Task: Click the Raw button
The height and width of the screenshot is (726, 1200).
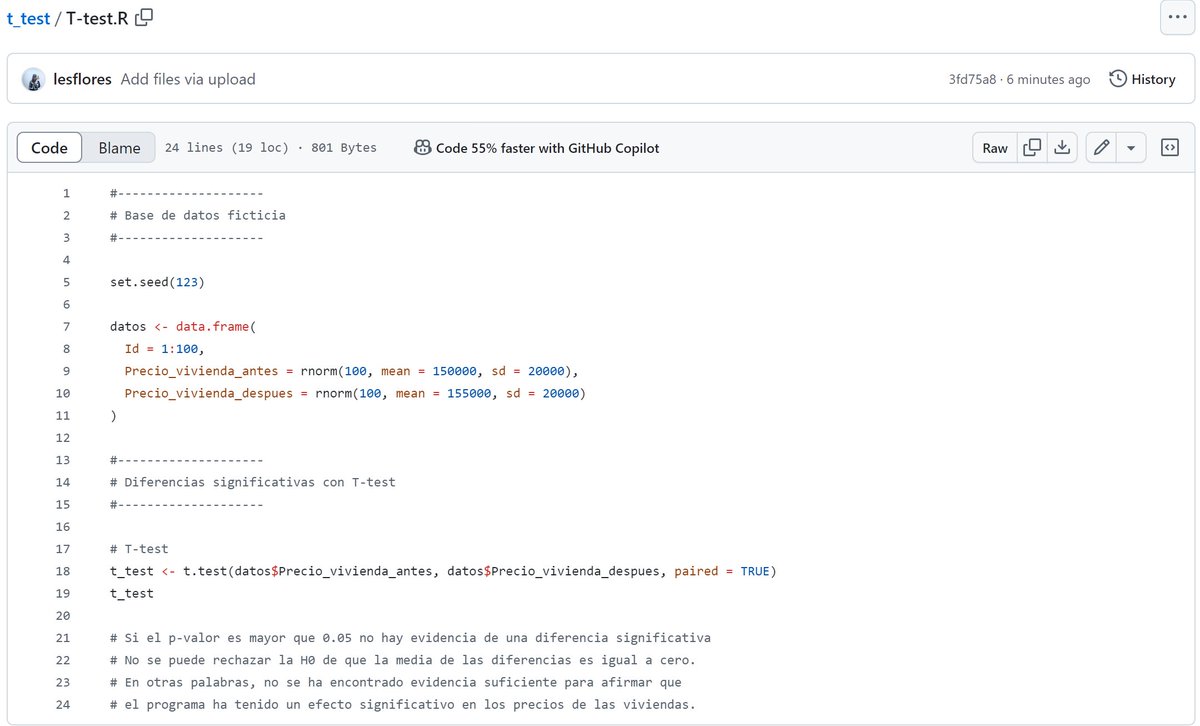Action: [x=994, y=147]
